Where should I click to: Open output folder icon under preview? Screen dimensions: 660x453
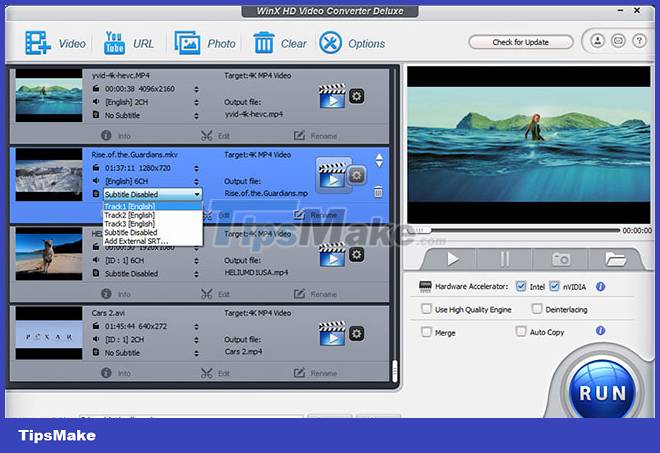[615, 259]
